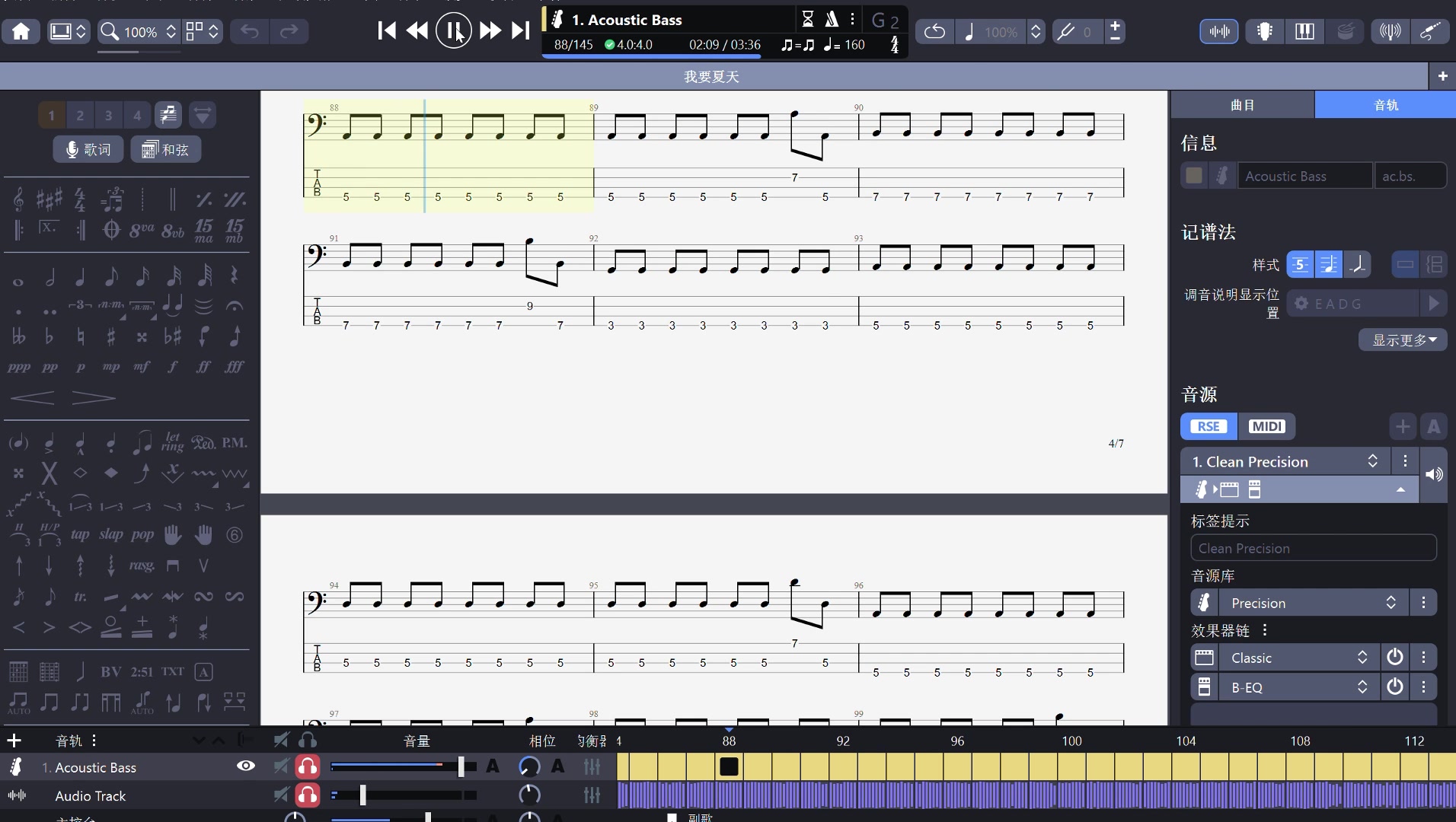The height and width of the screenshot is (822, 1456).
Task: Adjust the Acoustic Bass volume slider
Action: coord(404,766)
